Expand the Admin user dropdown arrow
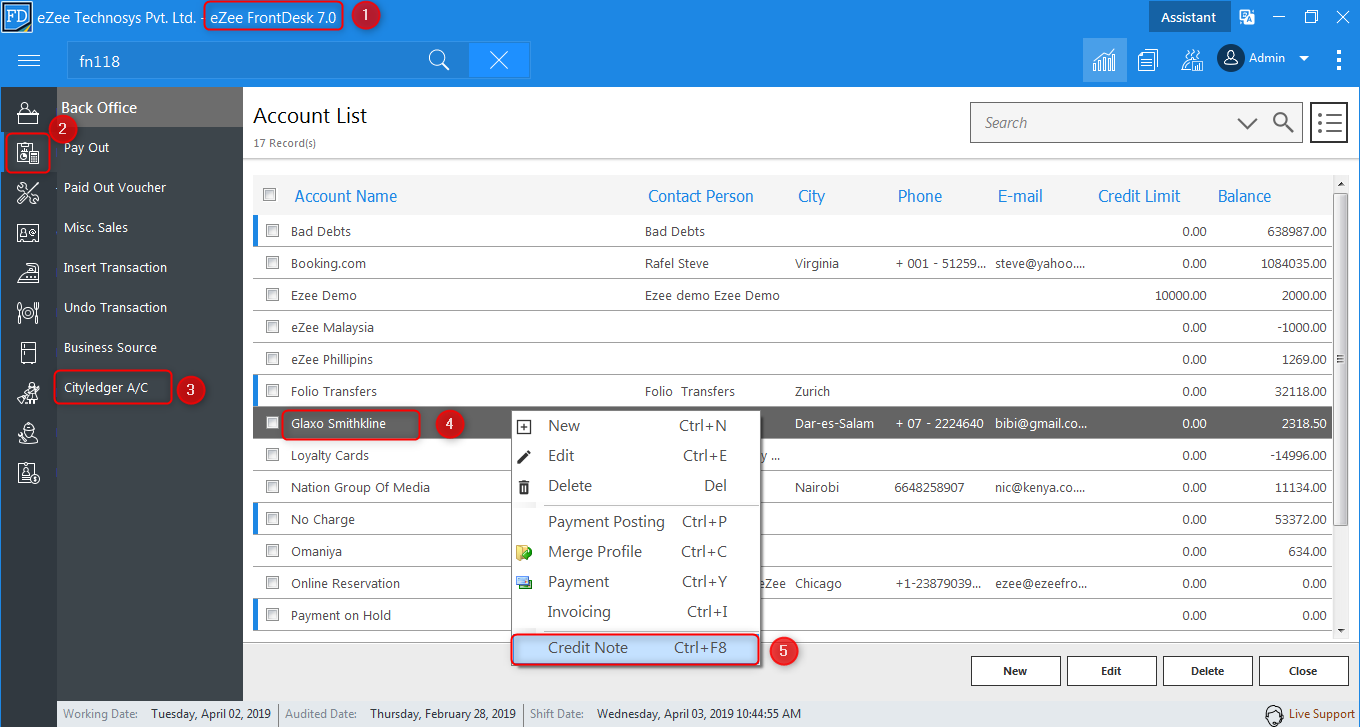 tap(1304, 59)
